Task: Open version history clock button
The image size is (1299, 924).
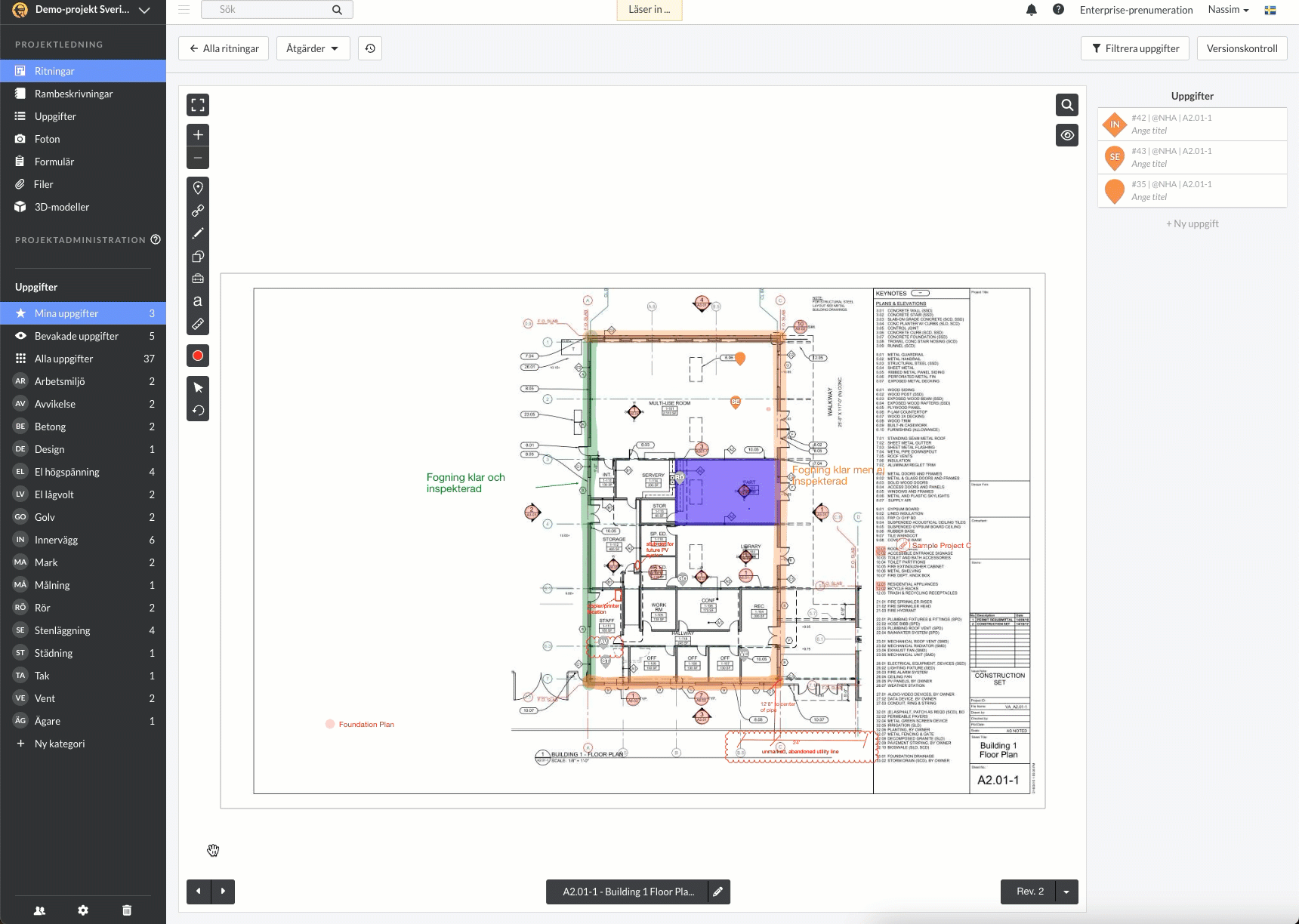Action: point(370,48)
